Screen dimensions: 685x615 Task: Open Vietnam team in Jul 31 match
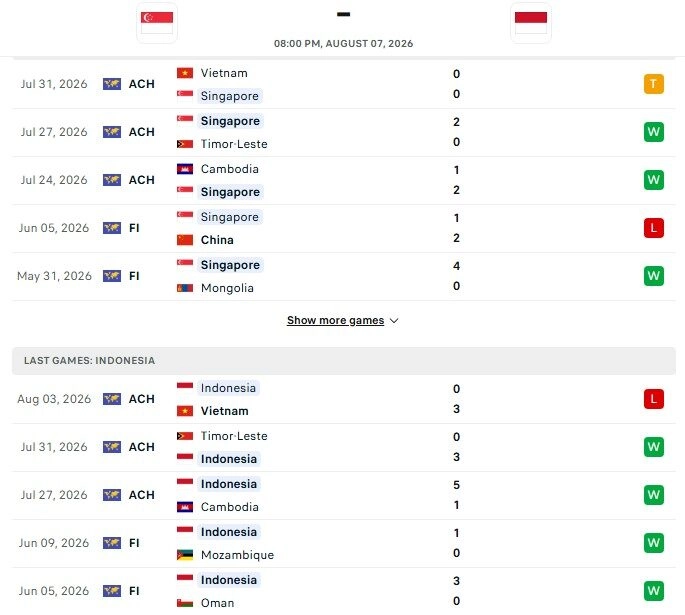point(224,73)
